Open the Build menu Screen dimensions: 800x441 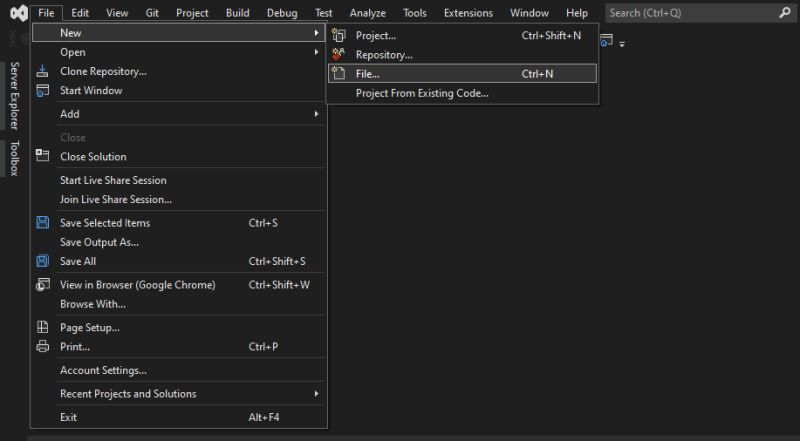point(238,13)
